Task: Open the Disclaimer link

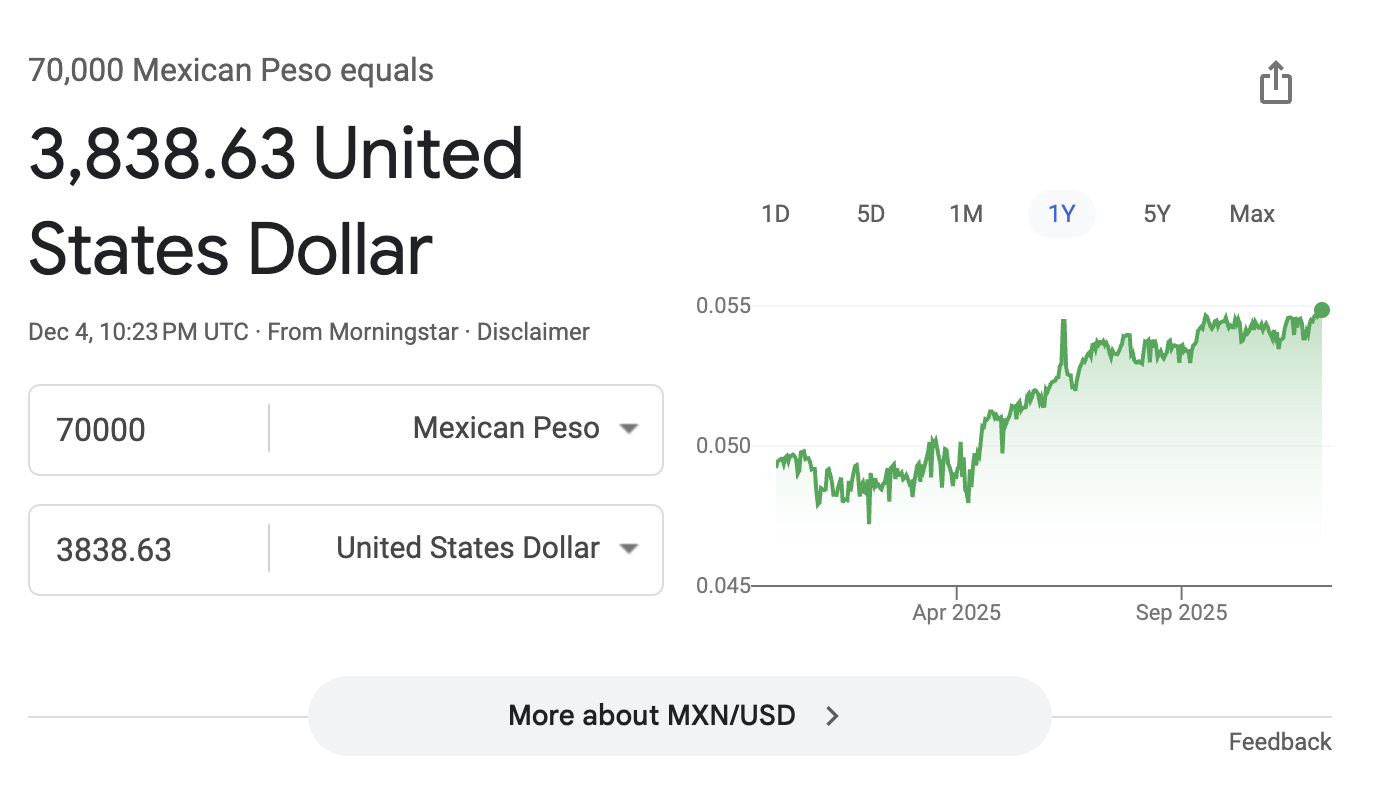Action: point(533,332)
